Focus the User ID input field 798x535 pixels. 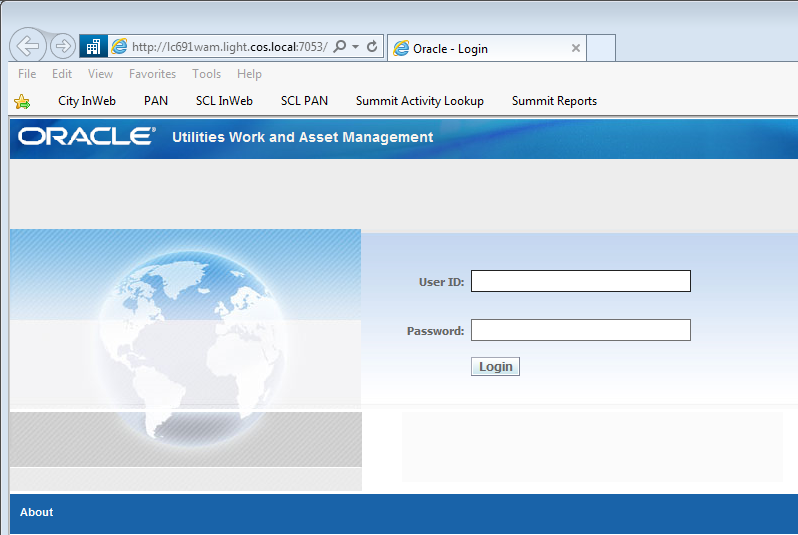[580, 281]
